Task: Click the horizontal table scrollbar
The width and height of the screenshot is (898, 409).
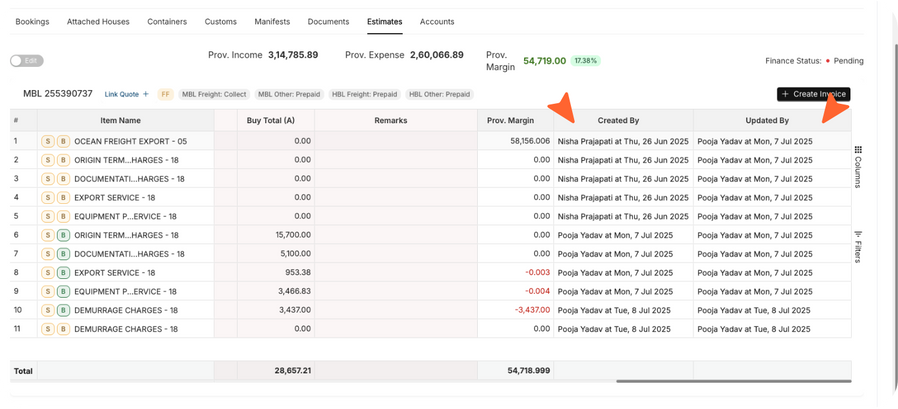Action: click(x=734, y=381)
